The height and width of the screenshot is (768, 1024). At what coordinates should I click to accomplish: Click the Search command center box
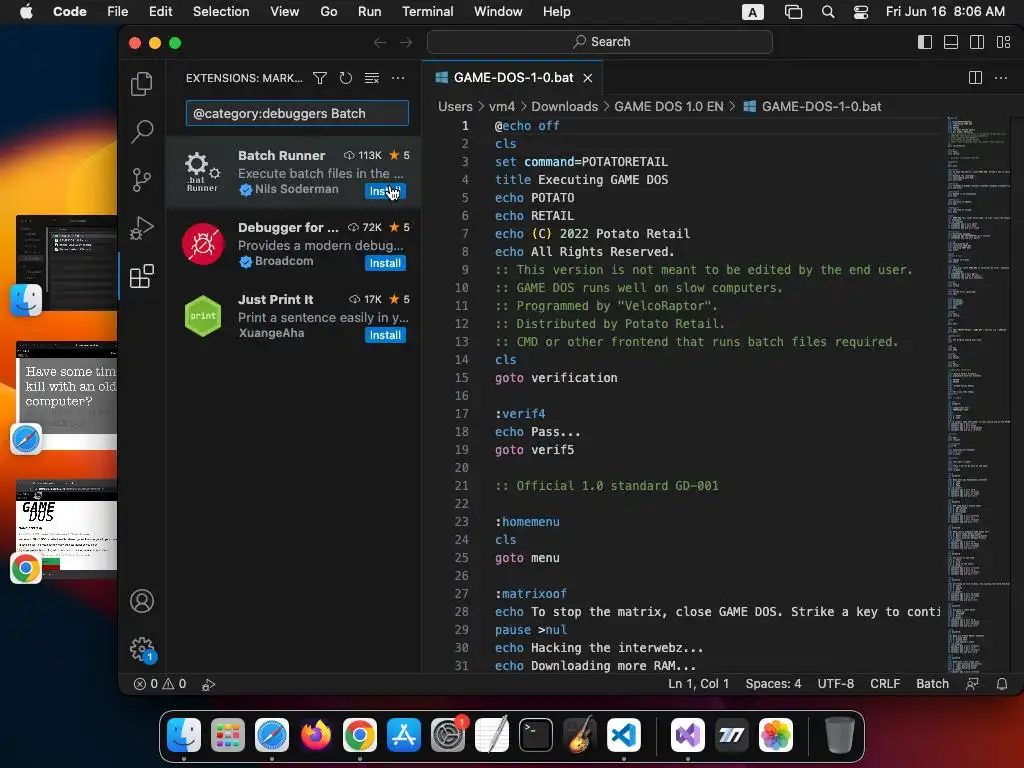click(600, 42)
